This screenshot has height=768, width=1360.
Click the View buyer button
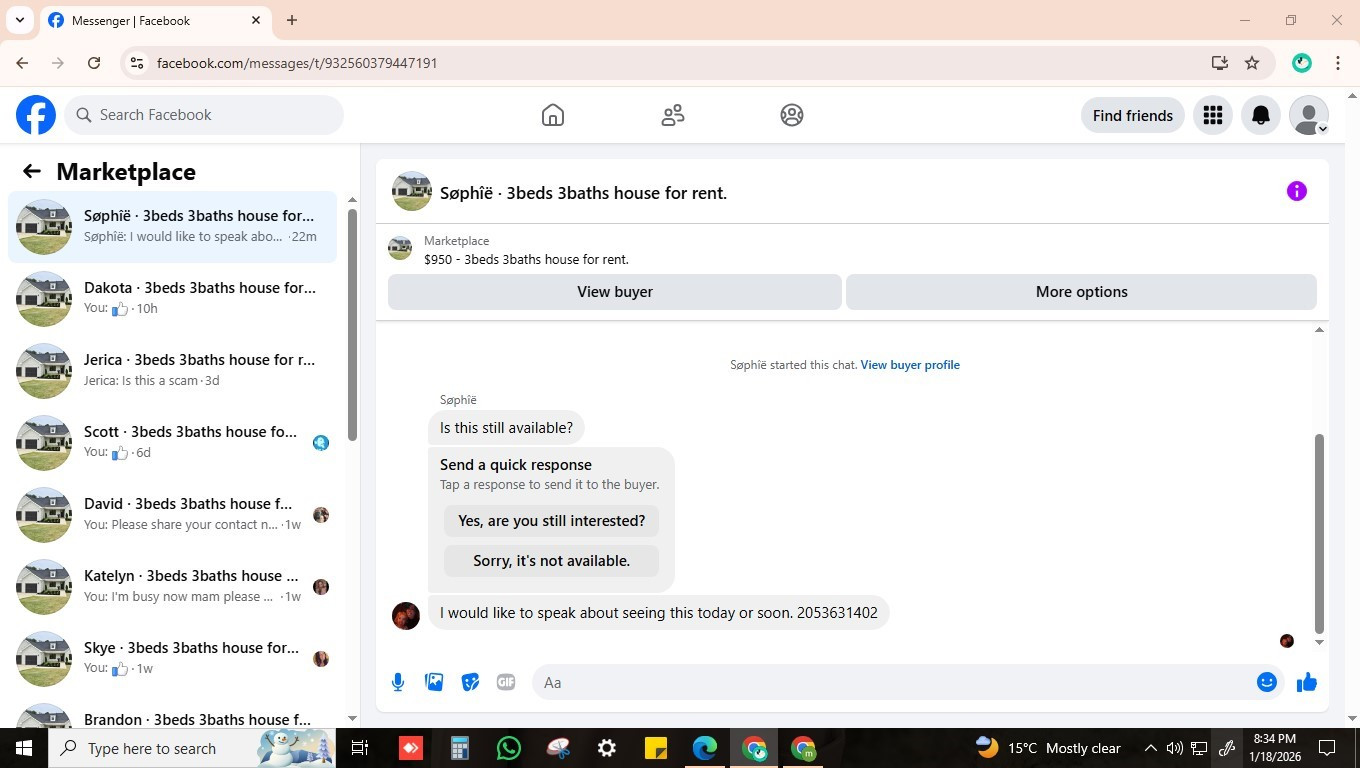pos(615,292)
